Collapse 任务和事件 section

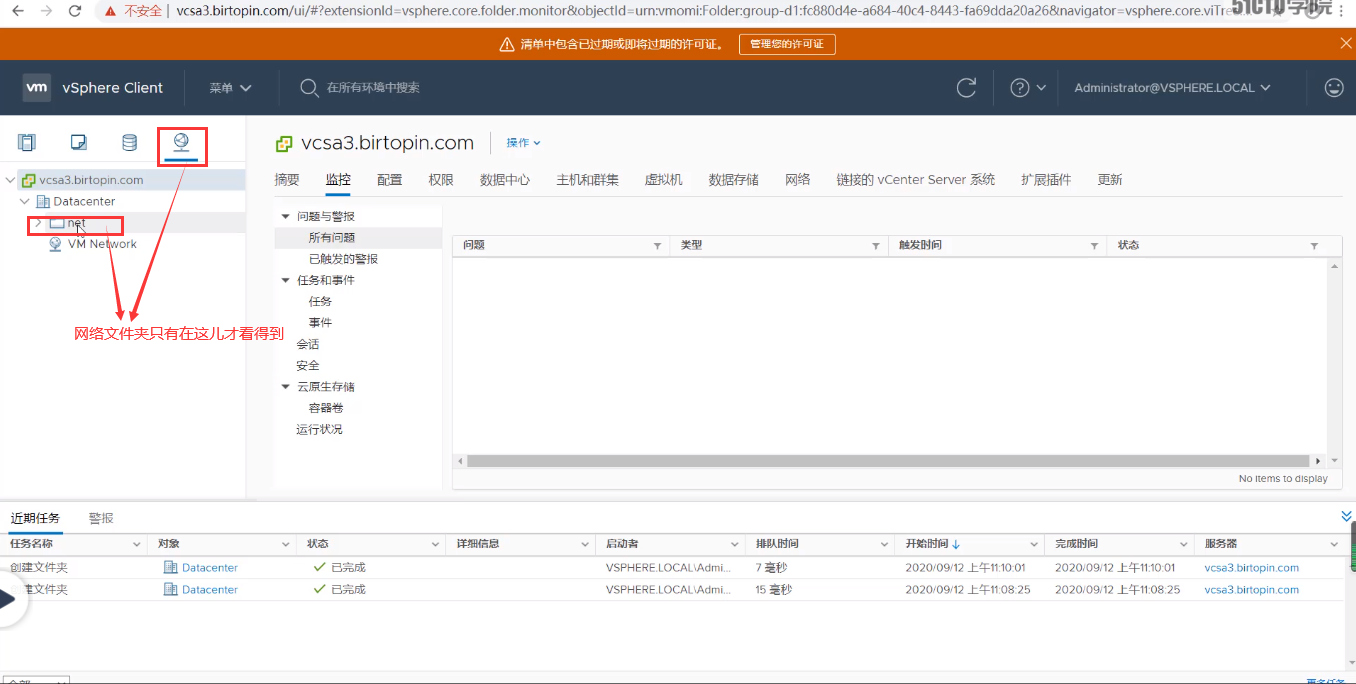click(x=285, y=280)
